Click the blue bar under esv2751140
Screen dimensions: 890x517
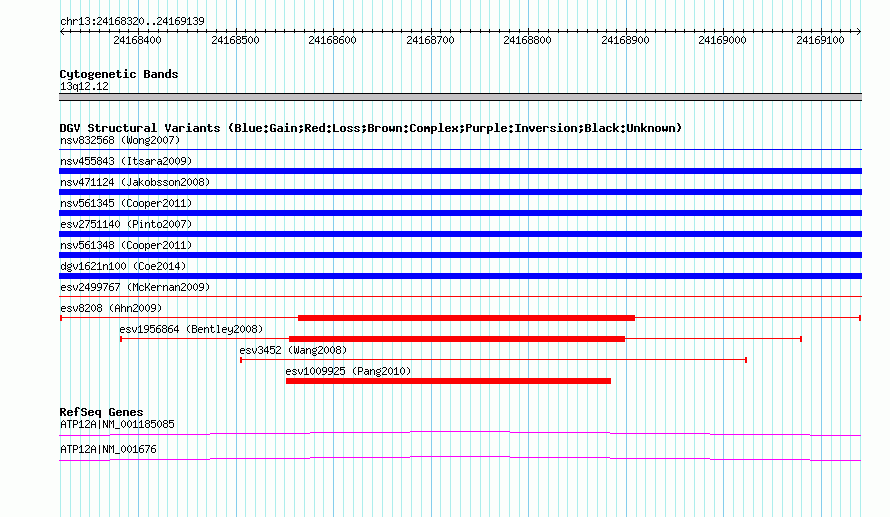point(460,234)
